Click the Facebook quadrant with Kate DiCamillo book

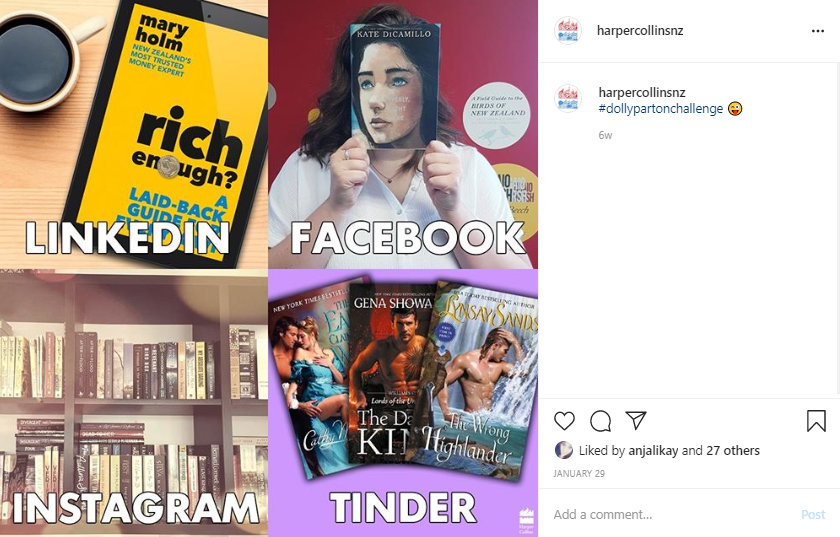pyautogui.click(x=403, y=134)
